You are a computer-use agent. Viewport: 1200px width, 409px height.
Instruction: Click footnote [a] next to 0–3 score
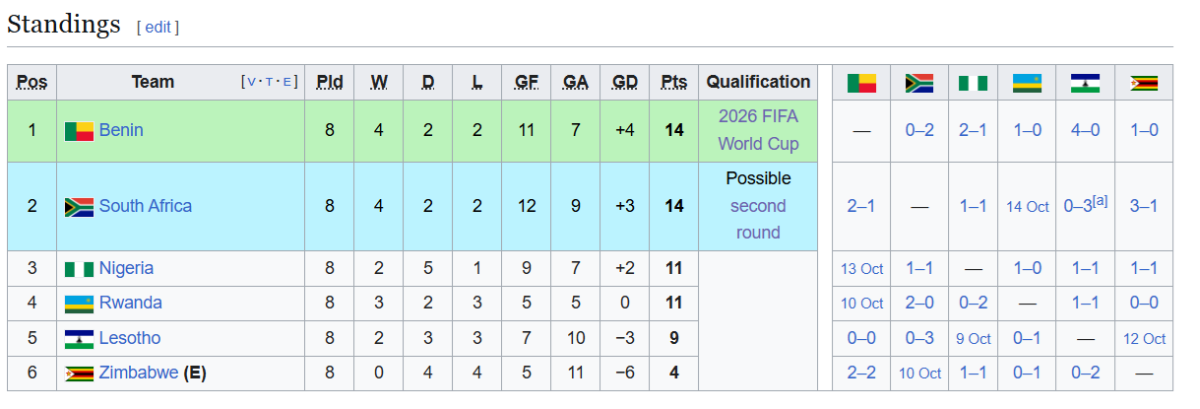coord(1099,202)
